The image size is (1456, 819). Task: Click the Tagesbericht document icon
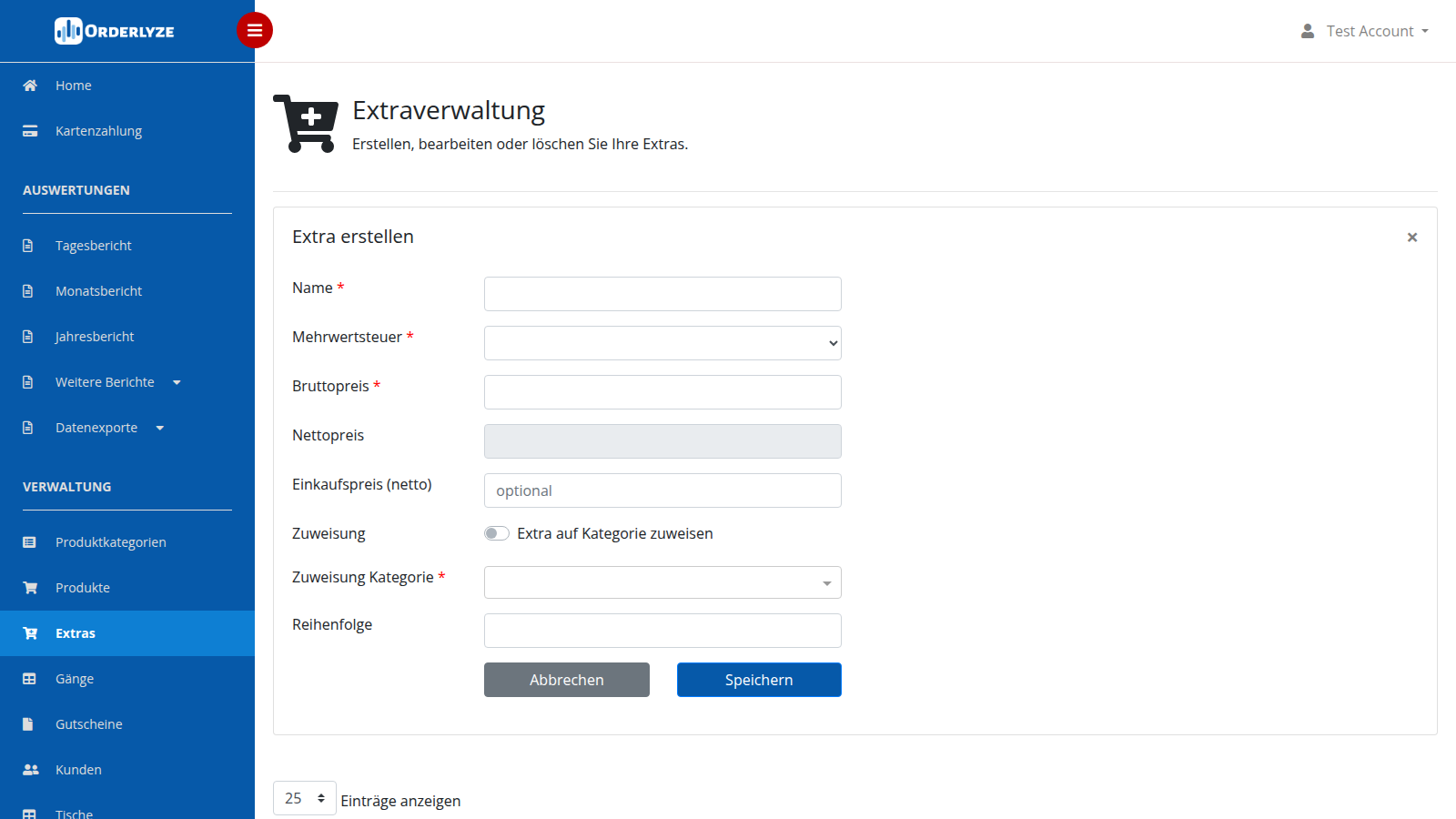coord(28,246)
